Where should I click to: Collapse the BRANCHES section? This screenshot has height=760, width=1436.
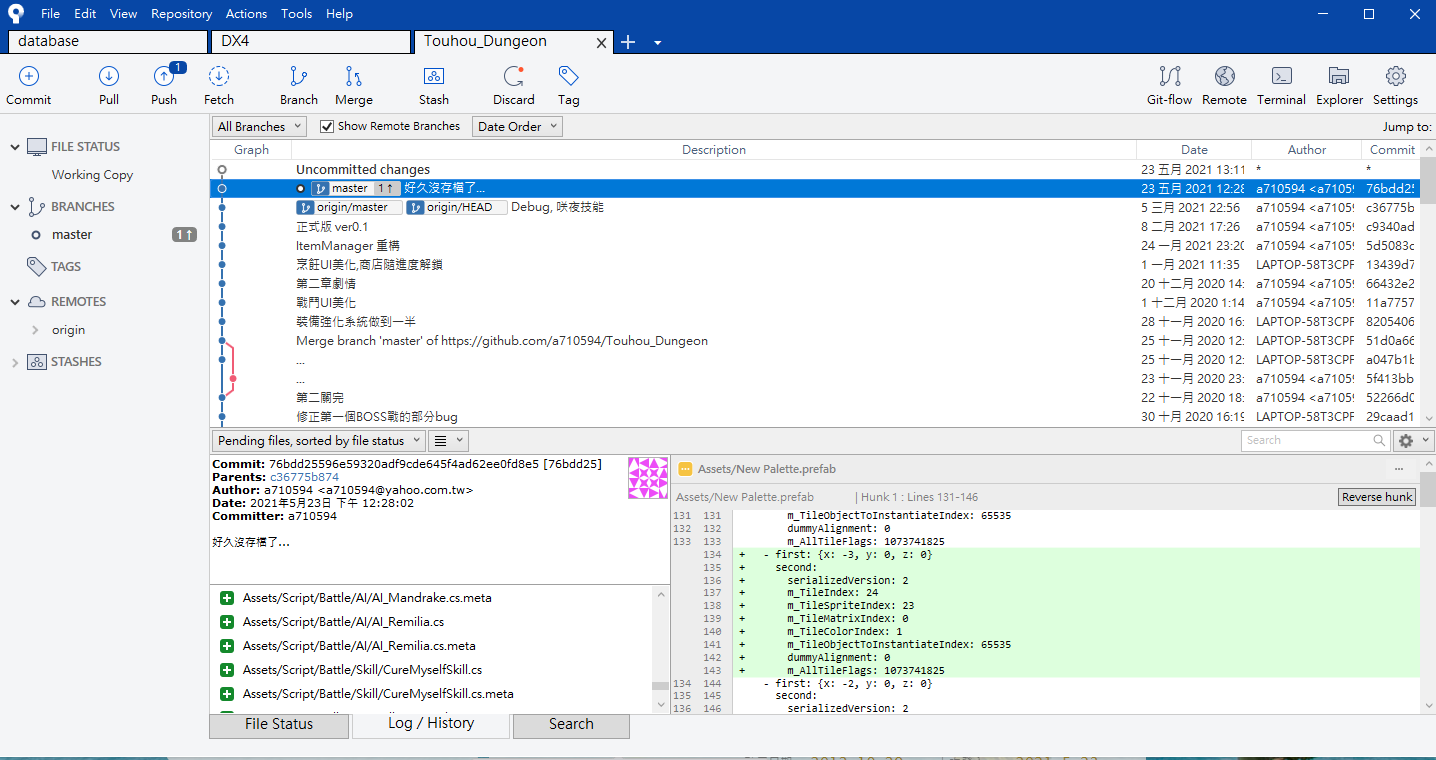(15, 207)
